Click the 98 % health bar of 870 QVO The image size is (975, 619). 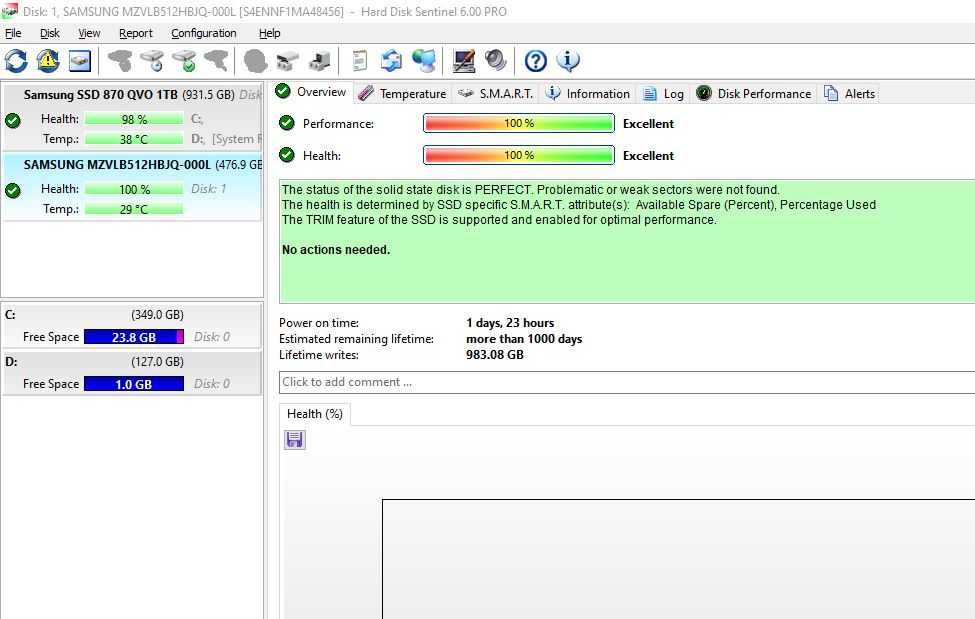point(134,119)
